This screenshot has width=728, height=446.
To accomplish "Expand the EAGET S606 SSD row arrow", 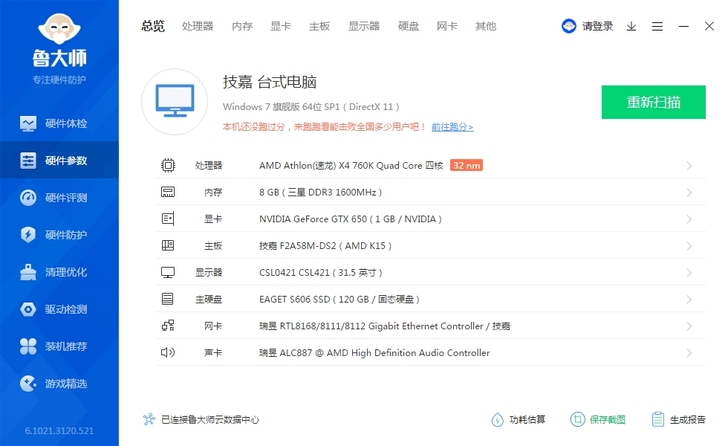I will point(689,299).
